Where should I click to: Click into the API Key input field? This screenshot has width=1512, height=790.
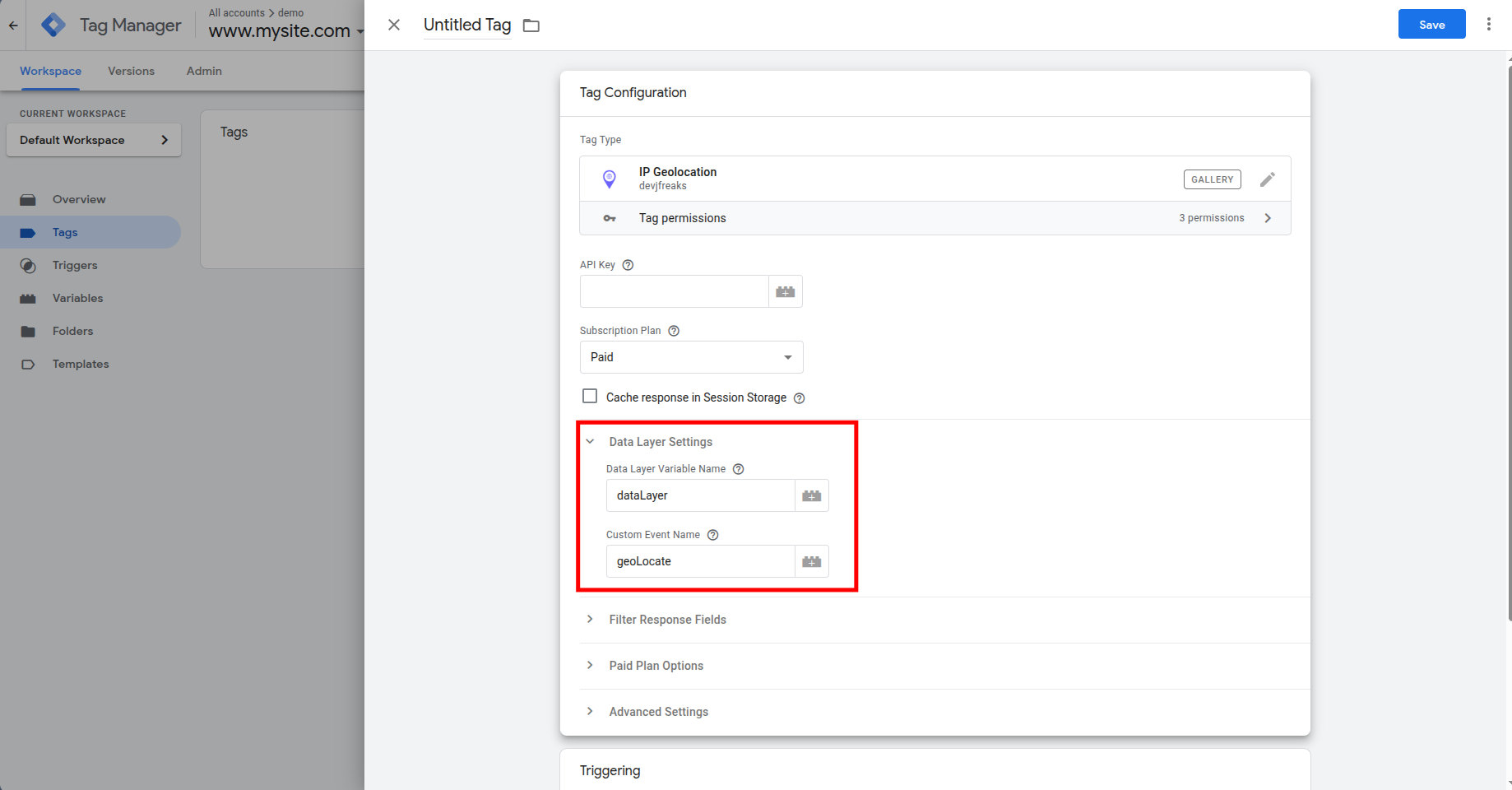point(675,291)
